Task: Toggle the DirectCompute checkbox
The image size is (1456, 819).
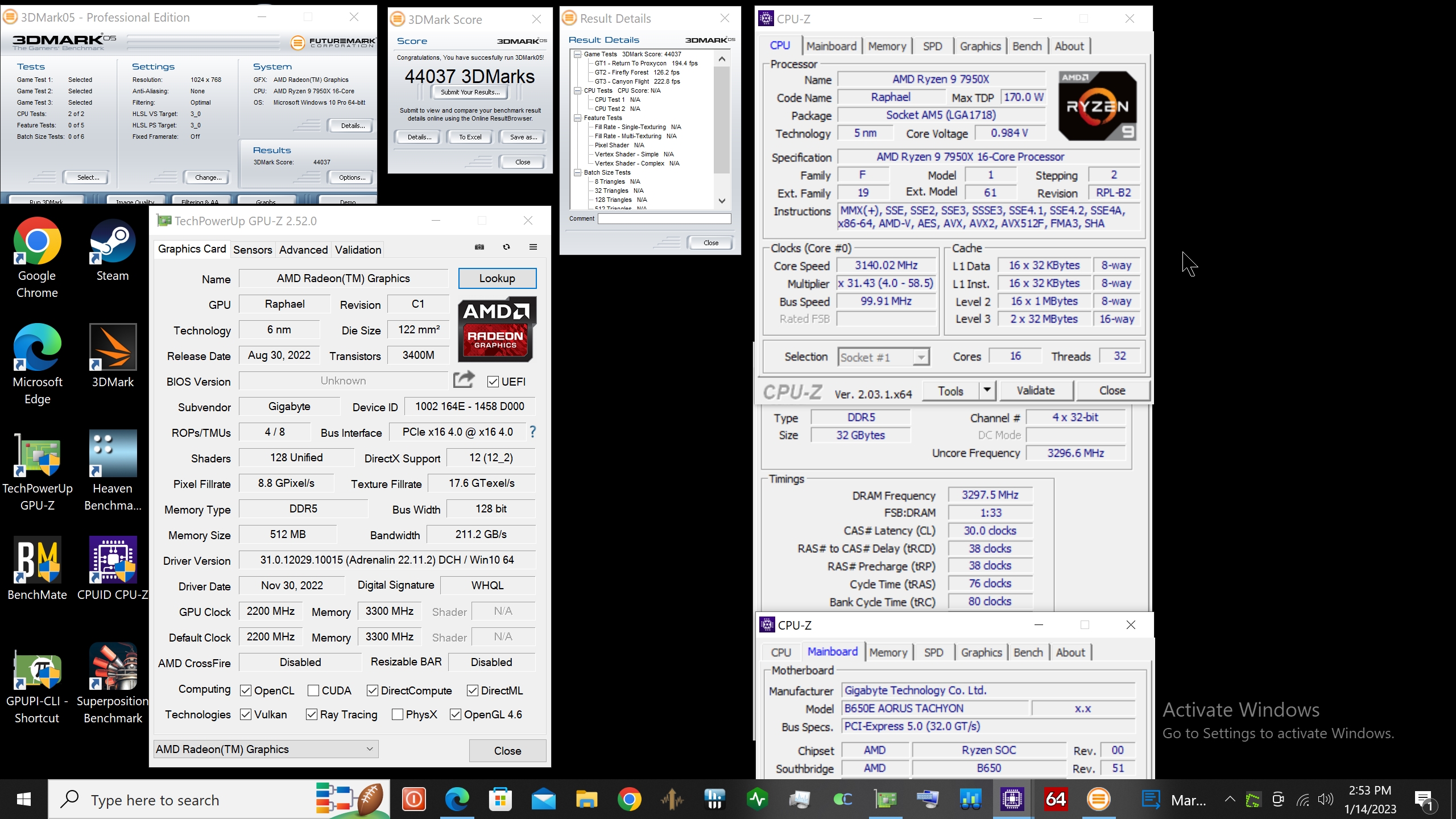Action: 373,690
